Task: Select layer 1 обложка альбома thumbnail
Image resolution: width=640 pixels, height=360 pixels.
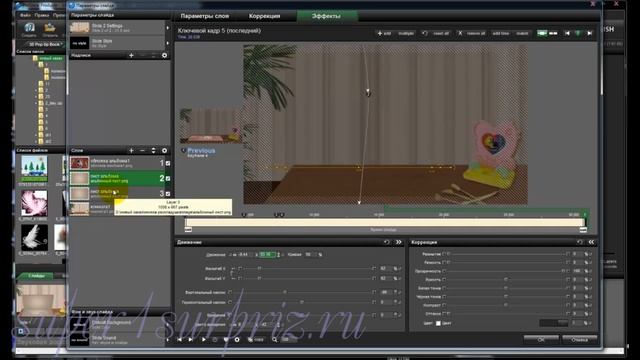Action: click(x=79, y=163)
